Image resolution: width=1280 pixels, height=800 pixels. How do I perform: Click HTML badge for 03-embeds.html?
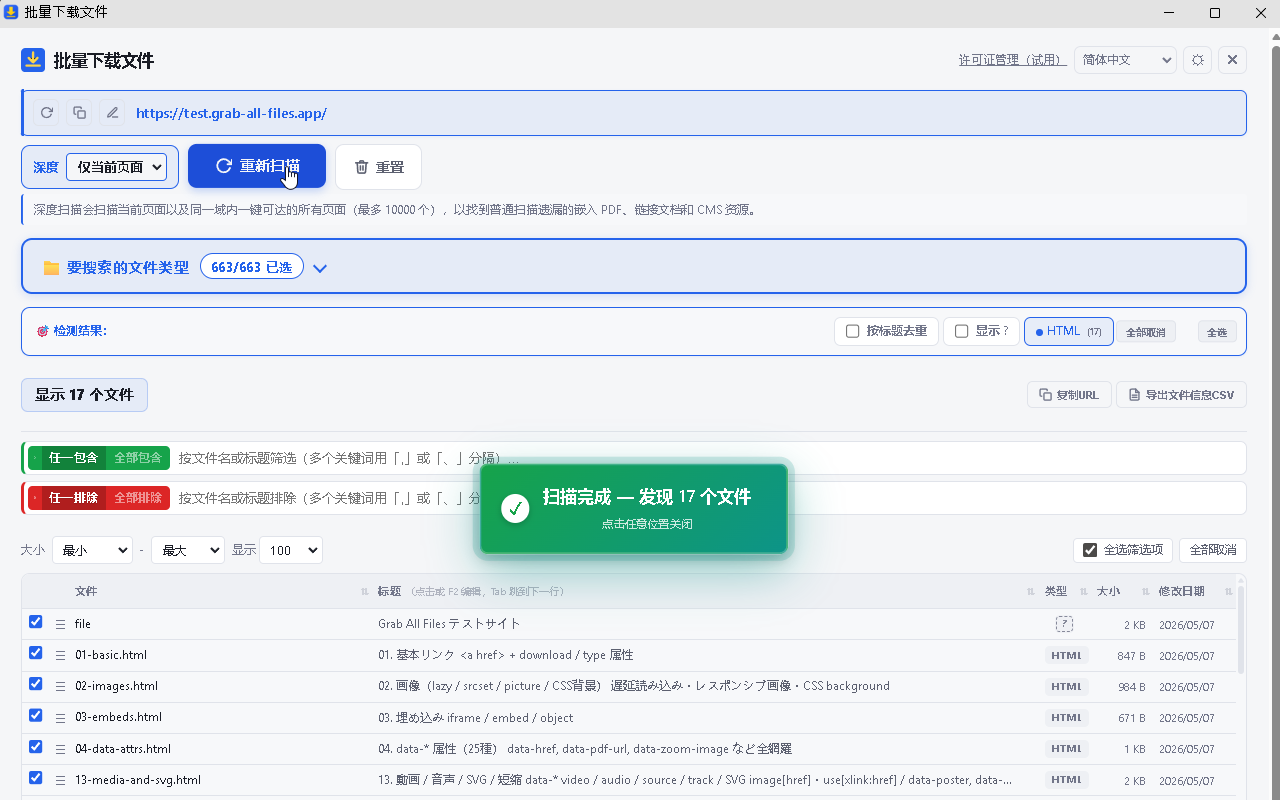click(x=1066, y=717)
